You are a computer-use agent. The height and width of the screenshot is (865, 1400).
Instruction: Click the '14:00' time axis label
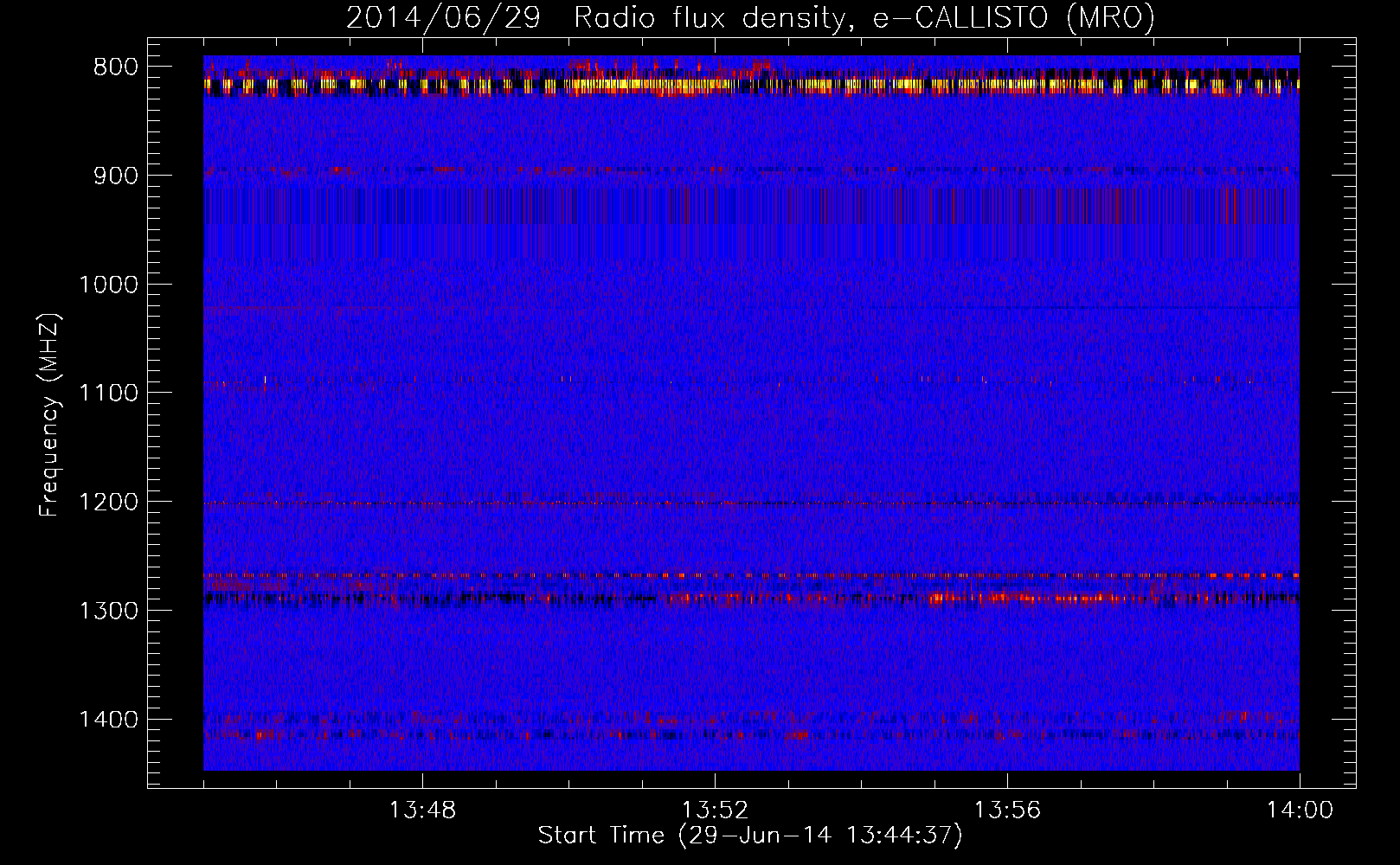(1300, 811)
